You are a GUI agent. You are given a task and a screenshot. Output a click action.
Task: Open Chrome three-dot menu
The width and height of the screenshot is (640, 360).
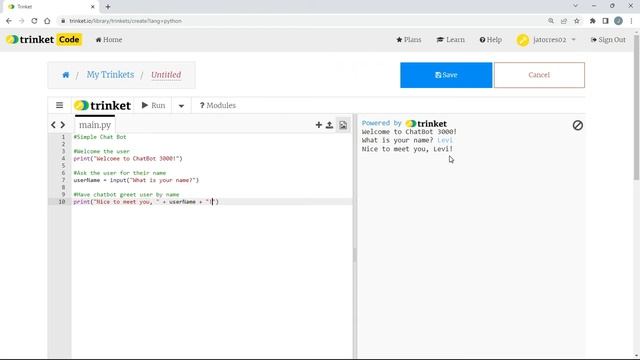click(x=631, y=21)
